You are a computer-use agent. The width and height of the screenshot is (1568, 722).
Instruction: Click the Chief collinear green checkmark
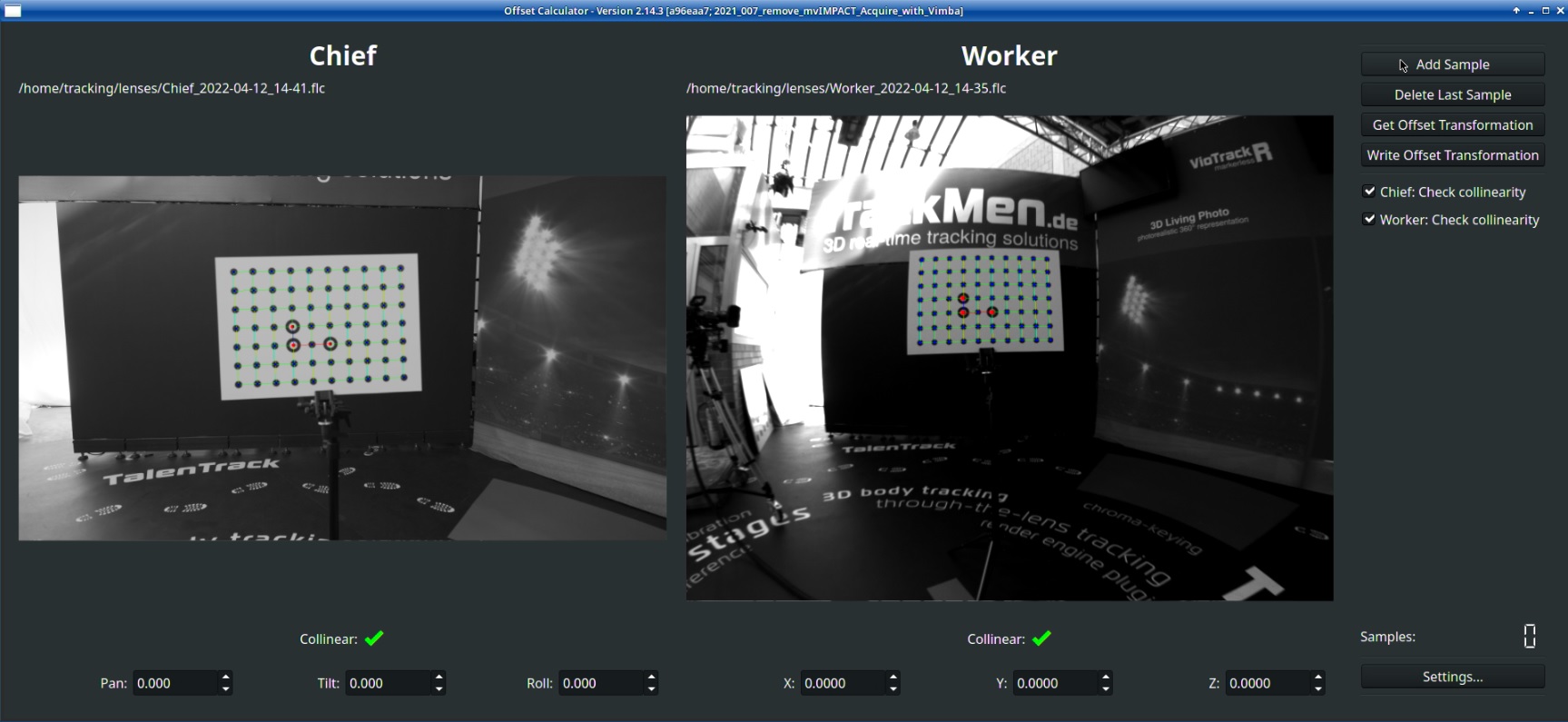[374, 638]
